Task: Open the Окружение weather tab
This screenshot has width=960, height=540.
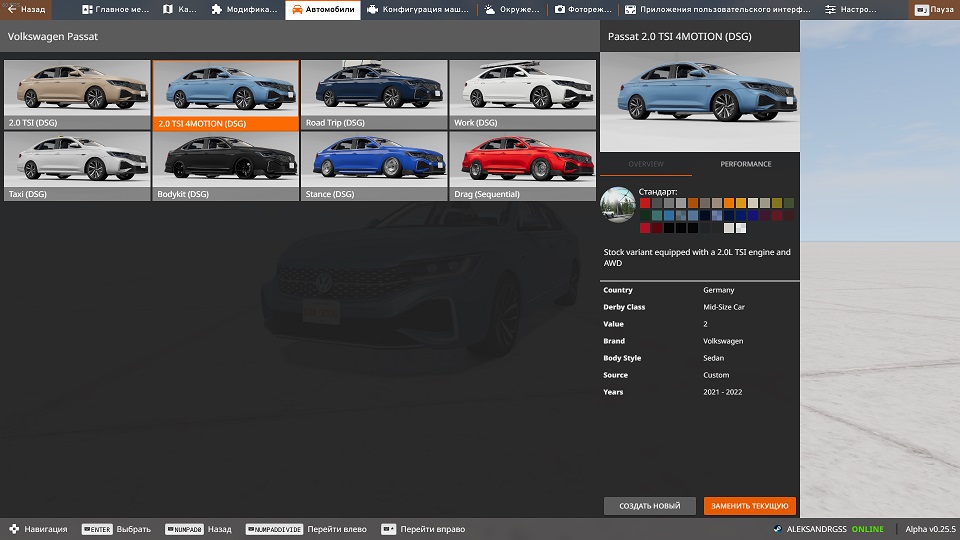Action: point(513,10)
